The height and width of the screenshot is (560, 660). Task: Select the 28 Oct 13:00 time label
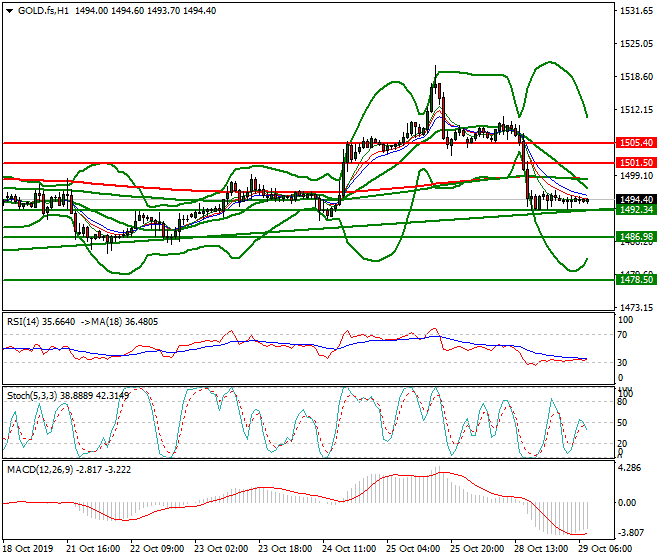point(541,549)
